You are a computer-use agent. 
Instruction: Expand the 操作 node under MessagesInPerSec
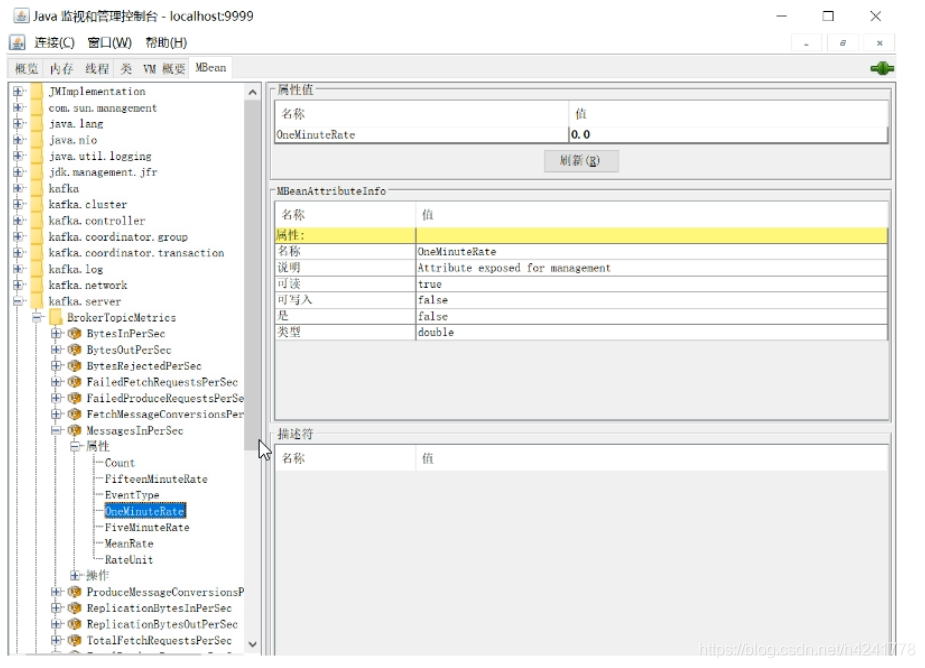[x=74, y=575]
